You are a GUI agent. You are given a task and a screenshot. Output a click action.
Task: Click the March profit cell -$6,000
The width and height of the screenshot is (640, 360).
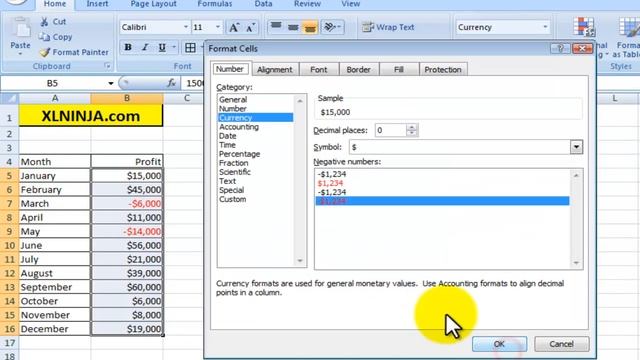pyautogui.click(x=127, y=203)
